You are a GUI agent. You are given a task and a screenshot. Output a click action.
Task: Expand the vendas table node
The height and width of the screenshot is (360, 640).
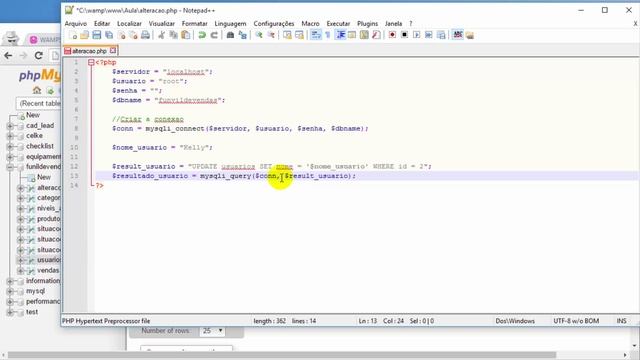click(x=20, y=271)
